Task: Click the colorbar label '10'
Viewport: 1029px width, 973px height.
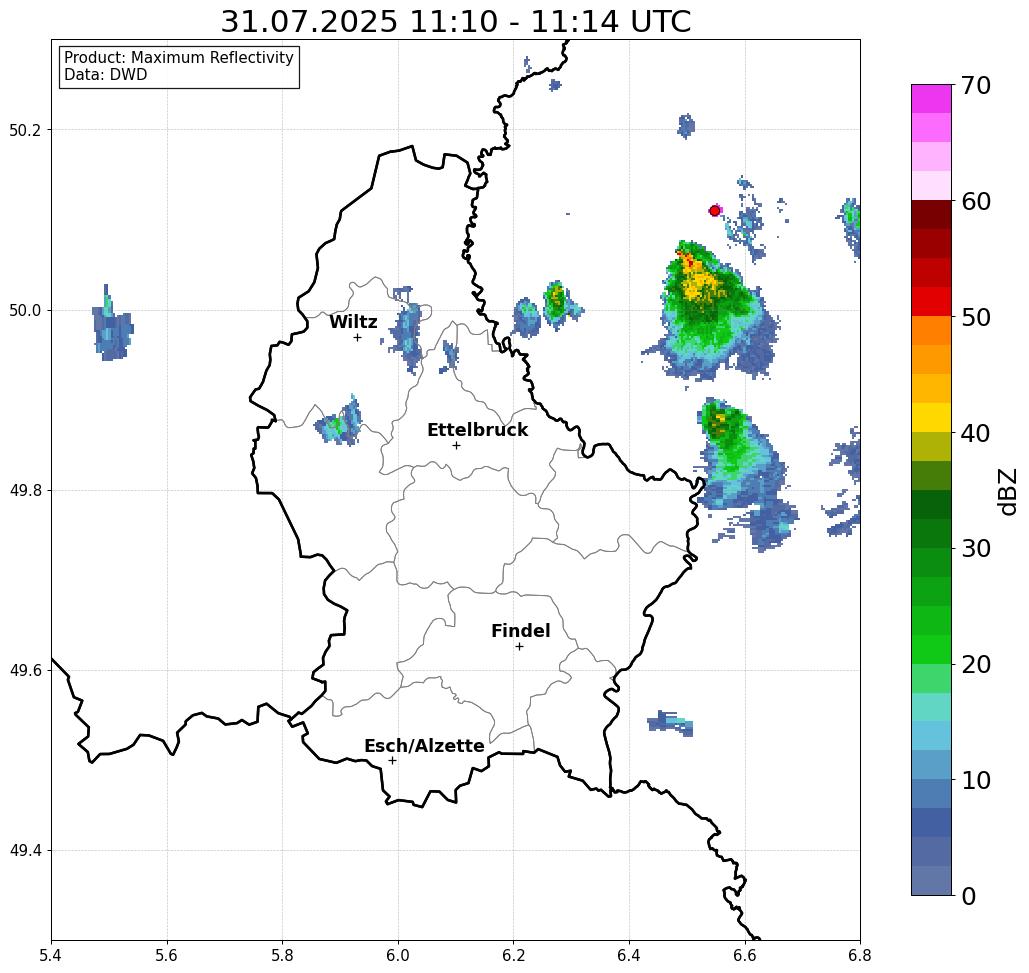Action: tap(975, 780)
